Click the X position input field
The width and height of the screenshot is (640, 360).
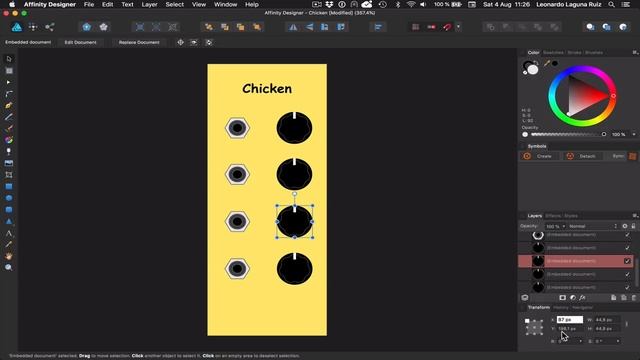[570, 320]
